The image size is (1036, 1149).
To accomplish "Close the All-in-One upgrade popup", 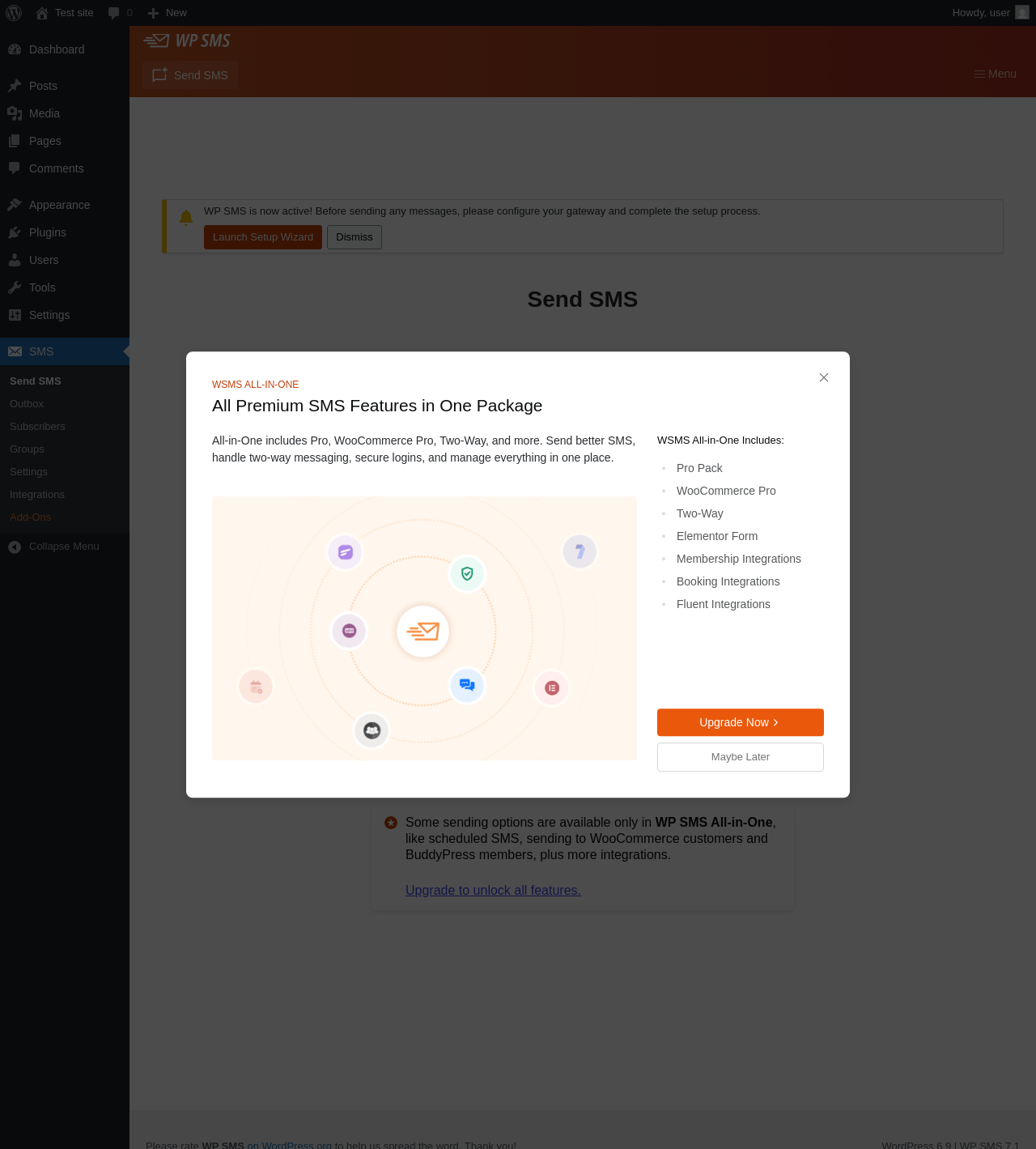I will click(824, 377).
